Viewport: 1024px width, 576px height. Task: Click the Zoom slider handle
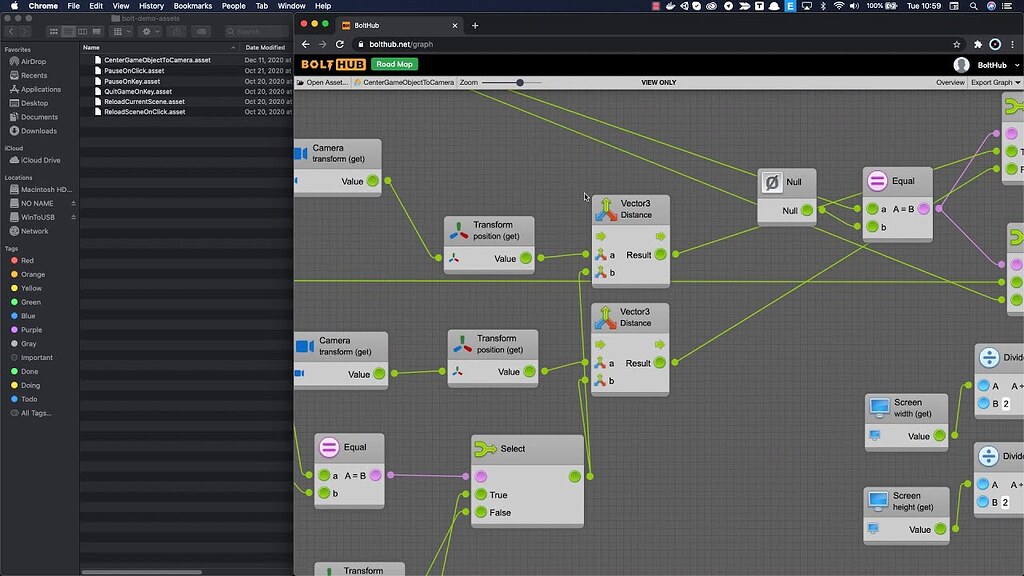pos(520,82)
